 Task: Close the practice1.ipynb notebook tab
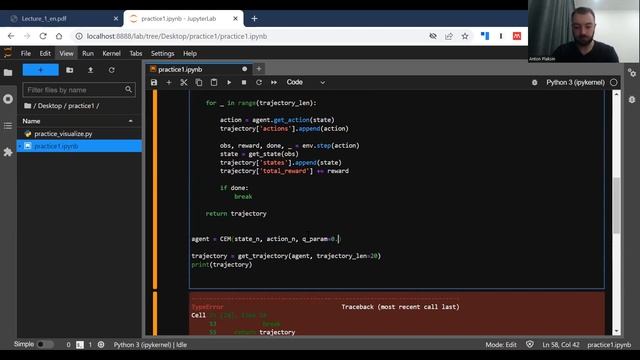[x=244, y=69]
